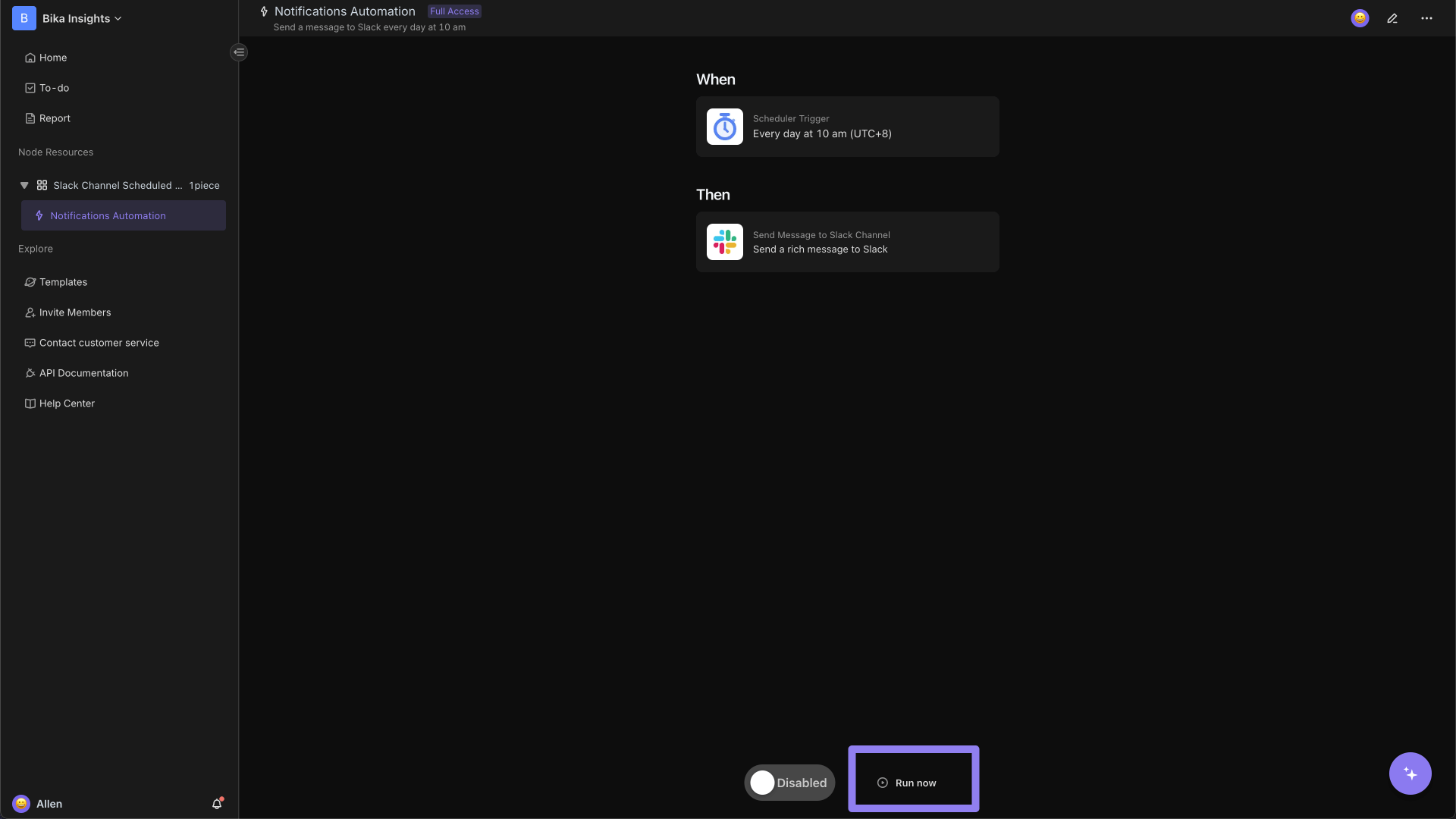
Task: Click the Scheduler Trigger card
Action: pyautogui.click(x=848, y=126)
